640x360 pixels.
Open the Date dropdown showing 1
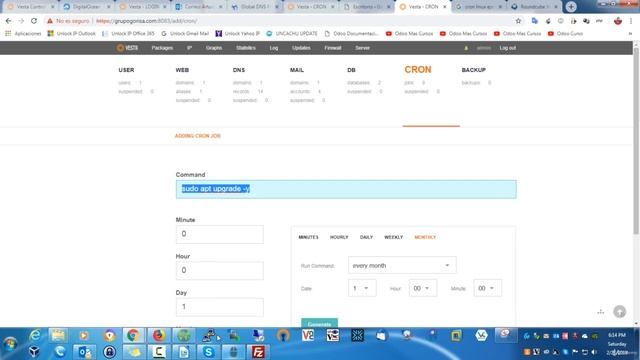point(362,288)
